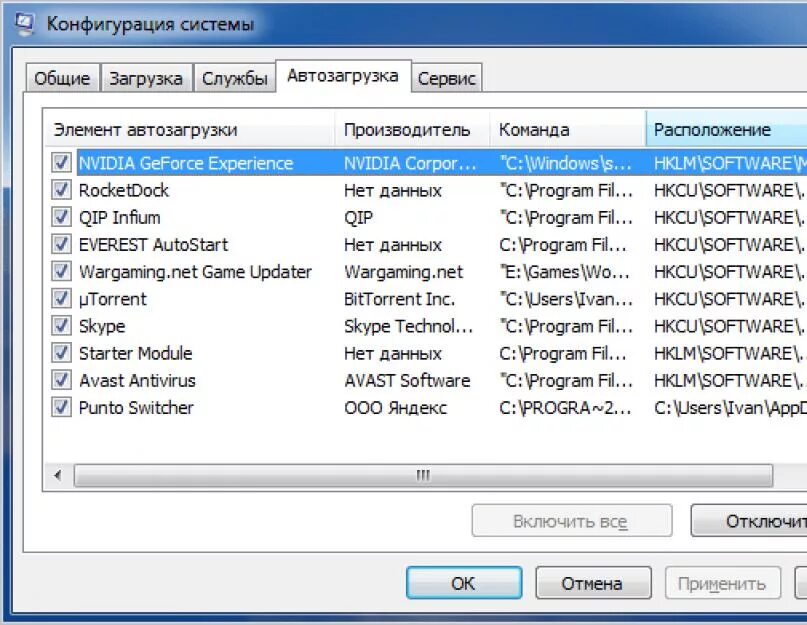Toggle the Avast Antivirus checkbox
The width and height of the screenshot is (807, 625).
pos(61,380)
